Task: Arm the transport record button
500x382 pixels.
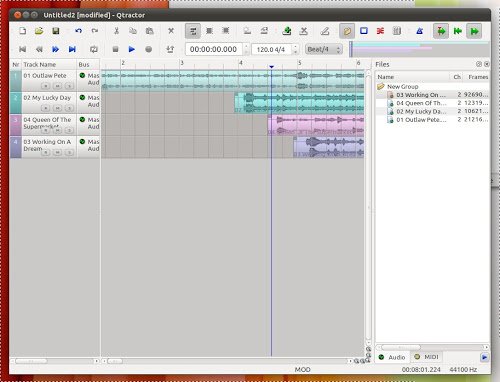Action: (x=148, y=49)
